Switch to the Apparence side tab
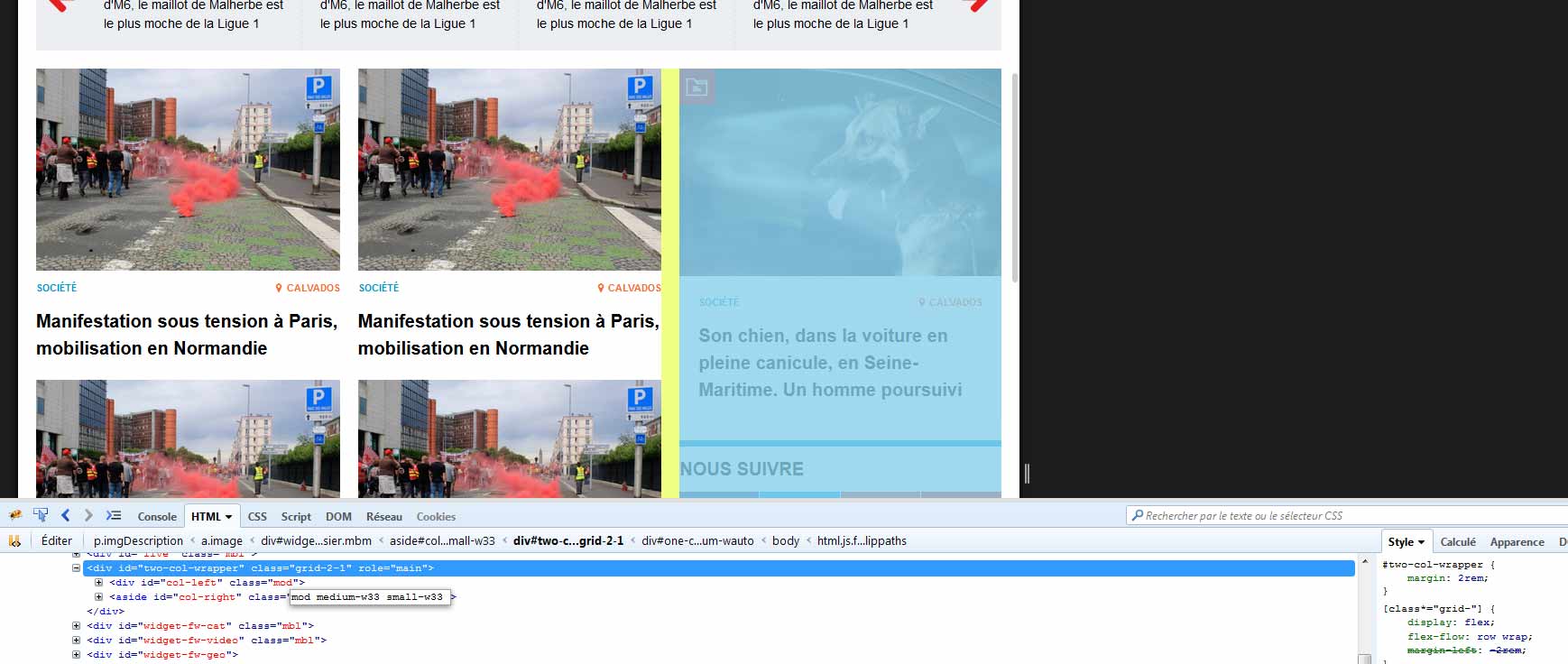The height and width of the screenshot is (664, 1568). pos(1517,542)
